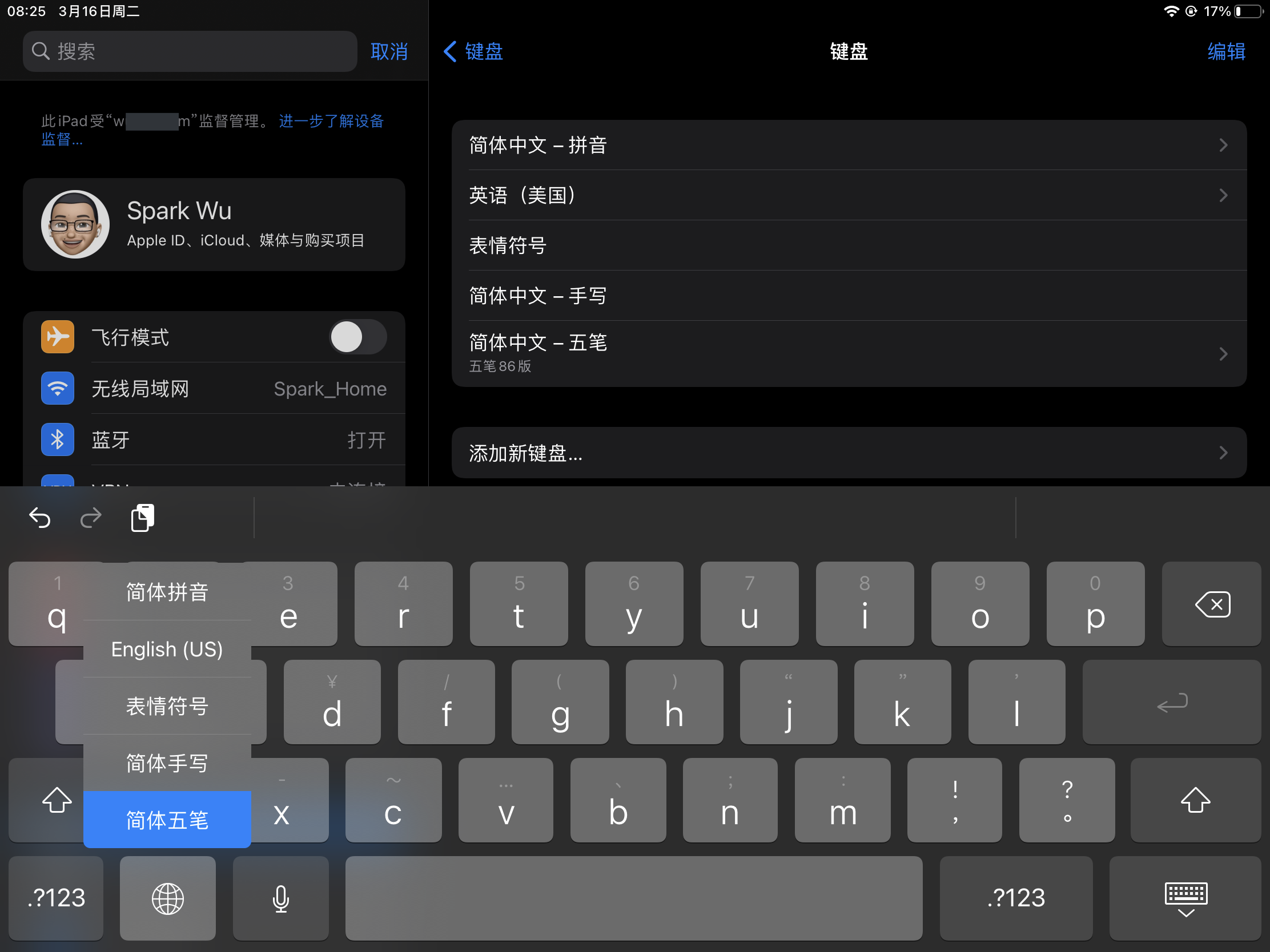The width and height of the screenshot is (1270, 952).
Task: Tap the Bluetooth icon in settings list
Action: coord(58,440)
